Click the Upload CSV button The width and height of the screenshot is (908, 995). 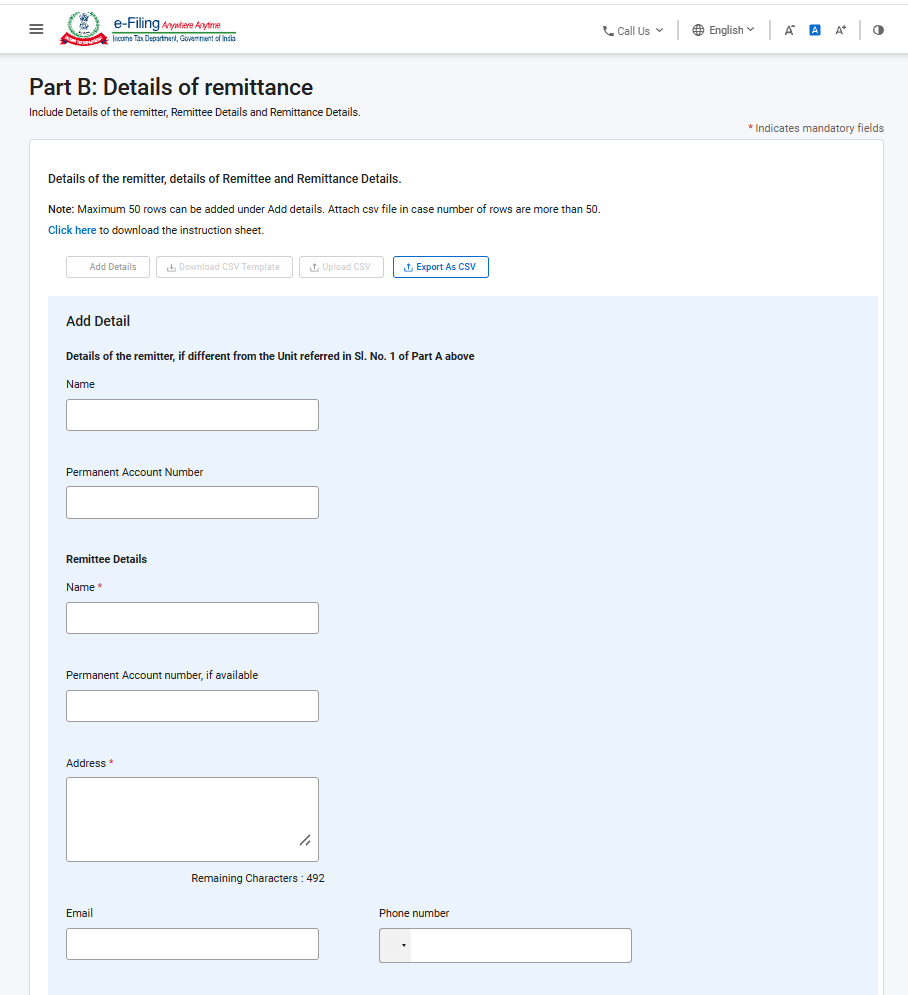(x=341, y=267)
